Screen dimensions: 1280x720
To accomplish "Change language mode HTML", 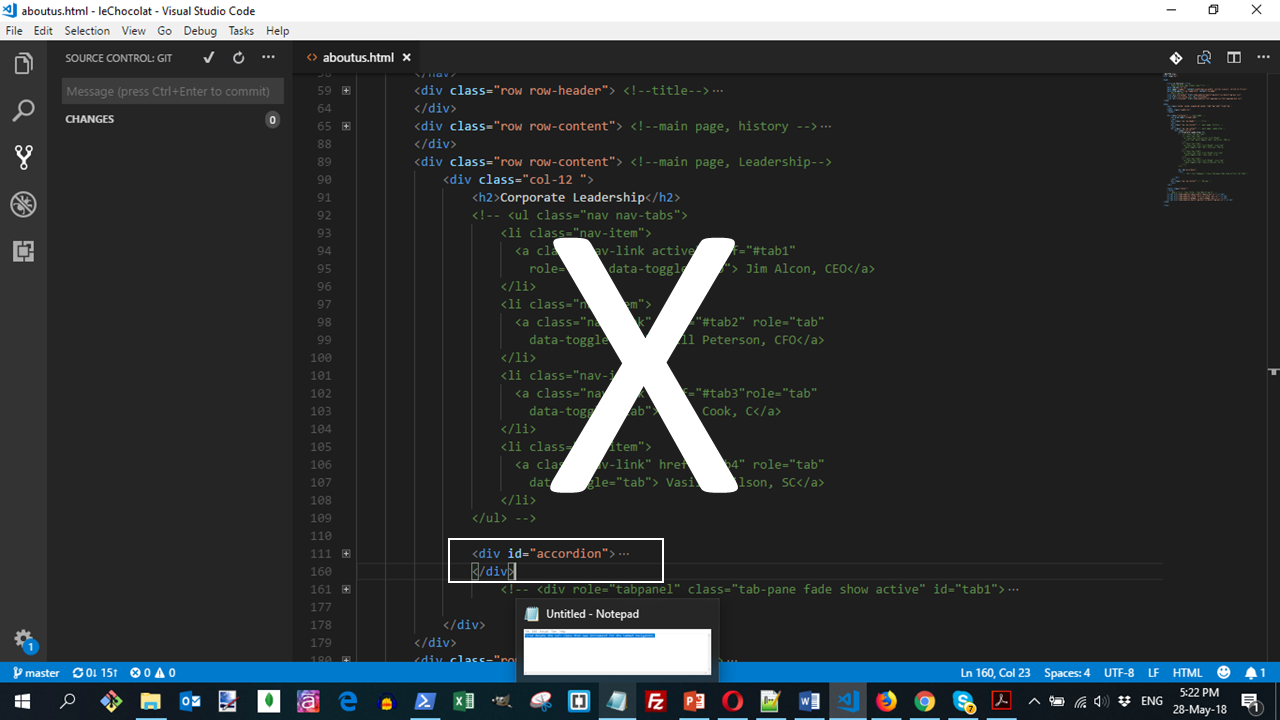I will click(x=1187, y=673).
